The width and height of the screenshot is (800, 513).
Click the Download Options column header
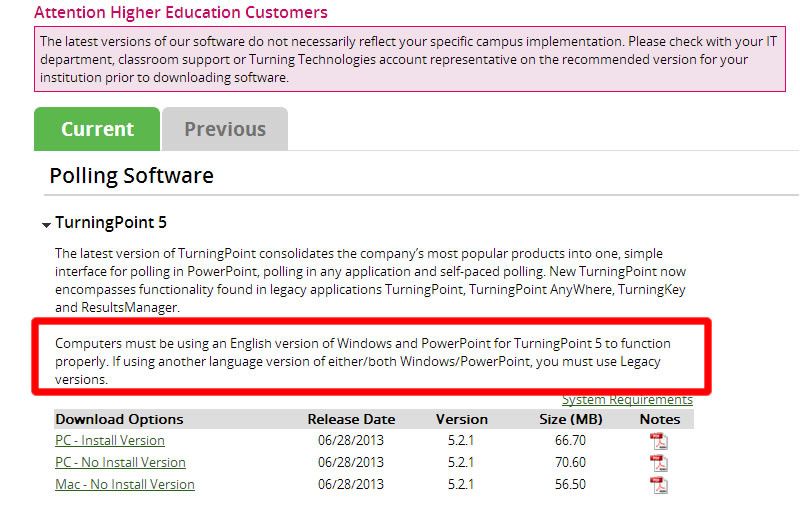coord(119,419)
